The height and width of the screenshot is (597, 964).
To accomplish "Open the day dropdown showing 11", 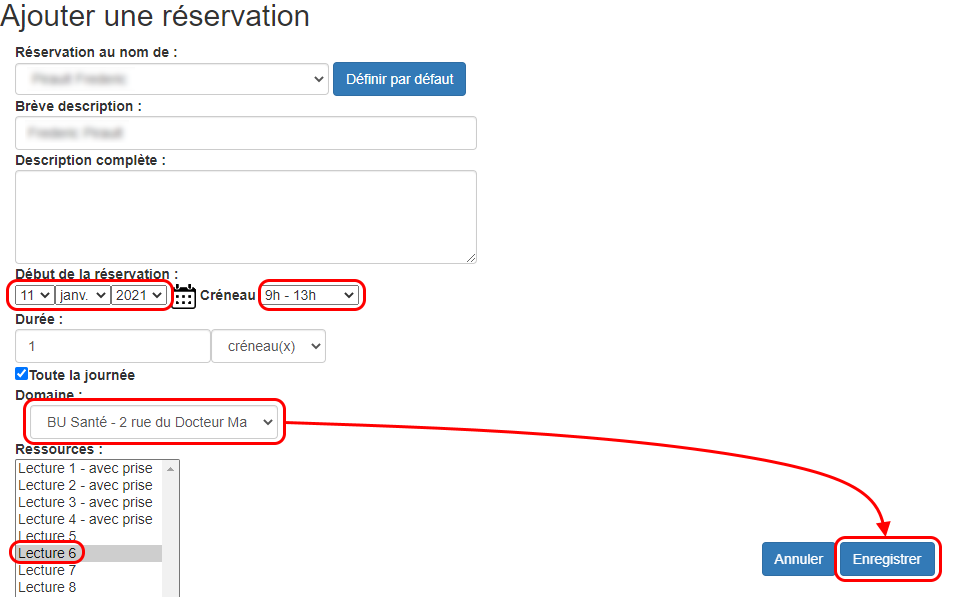I will [36, 296].
